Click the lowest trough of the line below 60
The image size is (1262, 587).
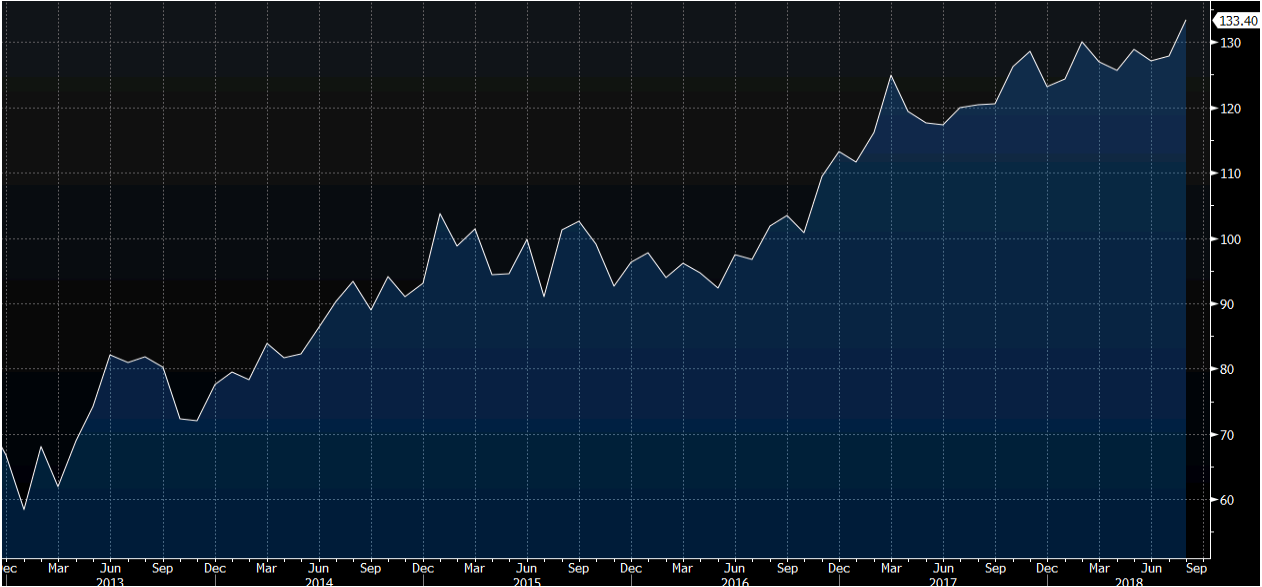click(24, 510)
